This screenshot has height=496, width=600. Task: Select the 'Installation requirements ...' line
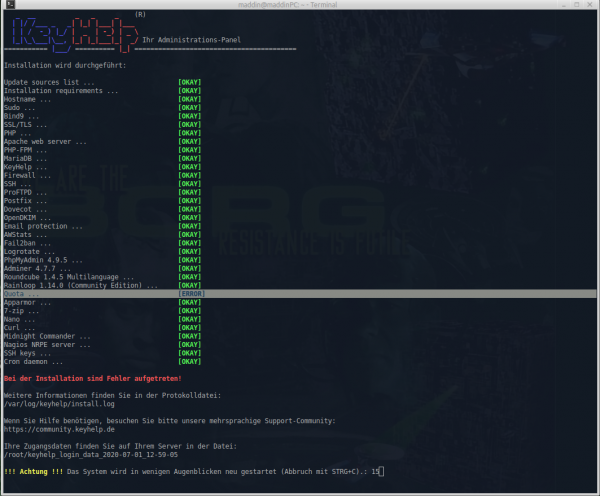[61, 91]
